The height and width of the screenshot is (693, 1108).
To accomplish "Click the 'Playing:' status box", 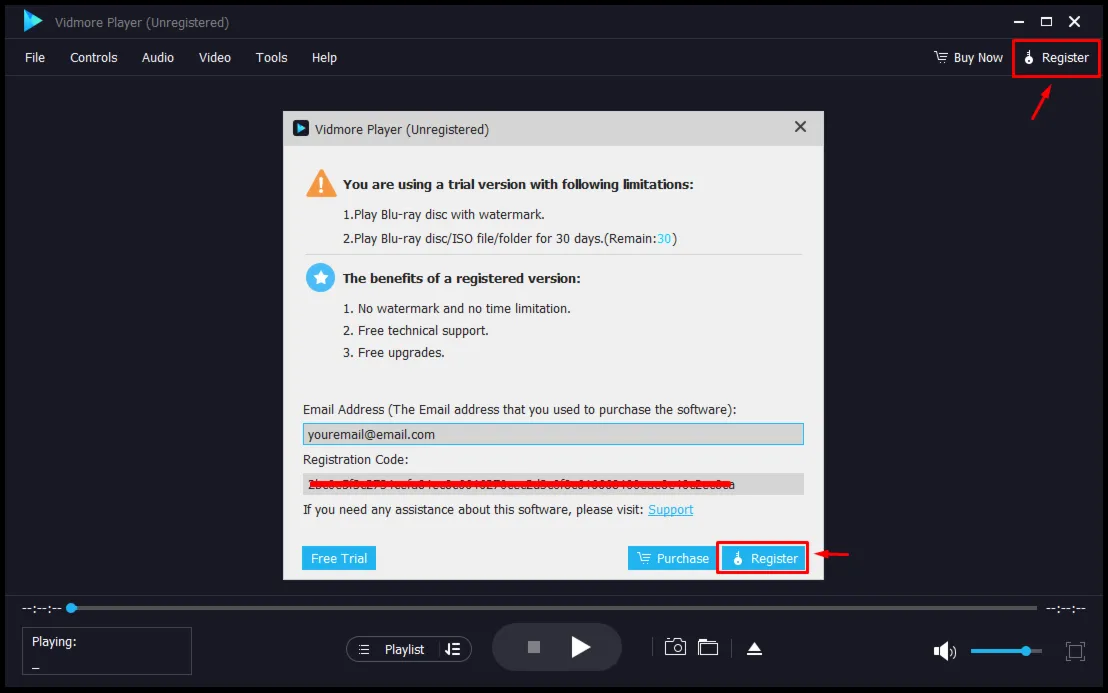I will point(107,651).
